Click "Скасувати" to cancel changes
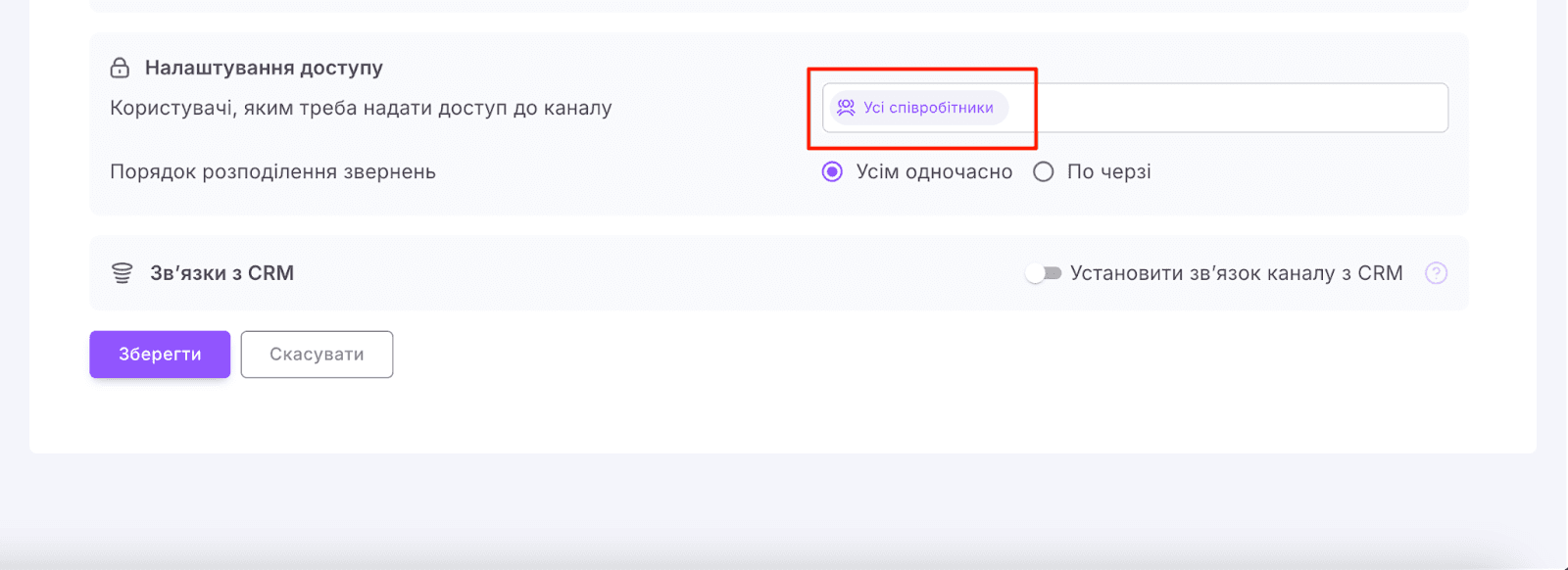The width and height of the screenshot is (1568, 570). (316, 354)
